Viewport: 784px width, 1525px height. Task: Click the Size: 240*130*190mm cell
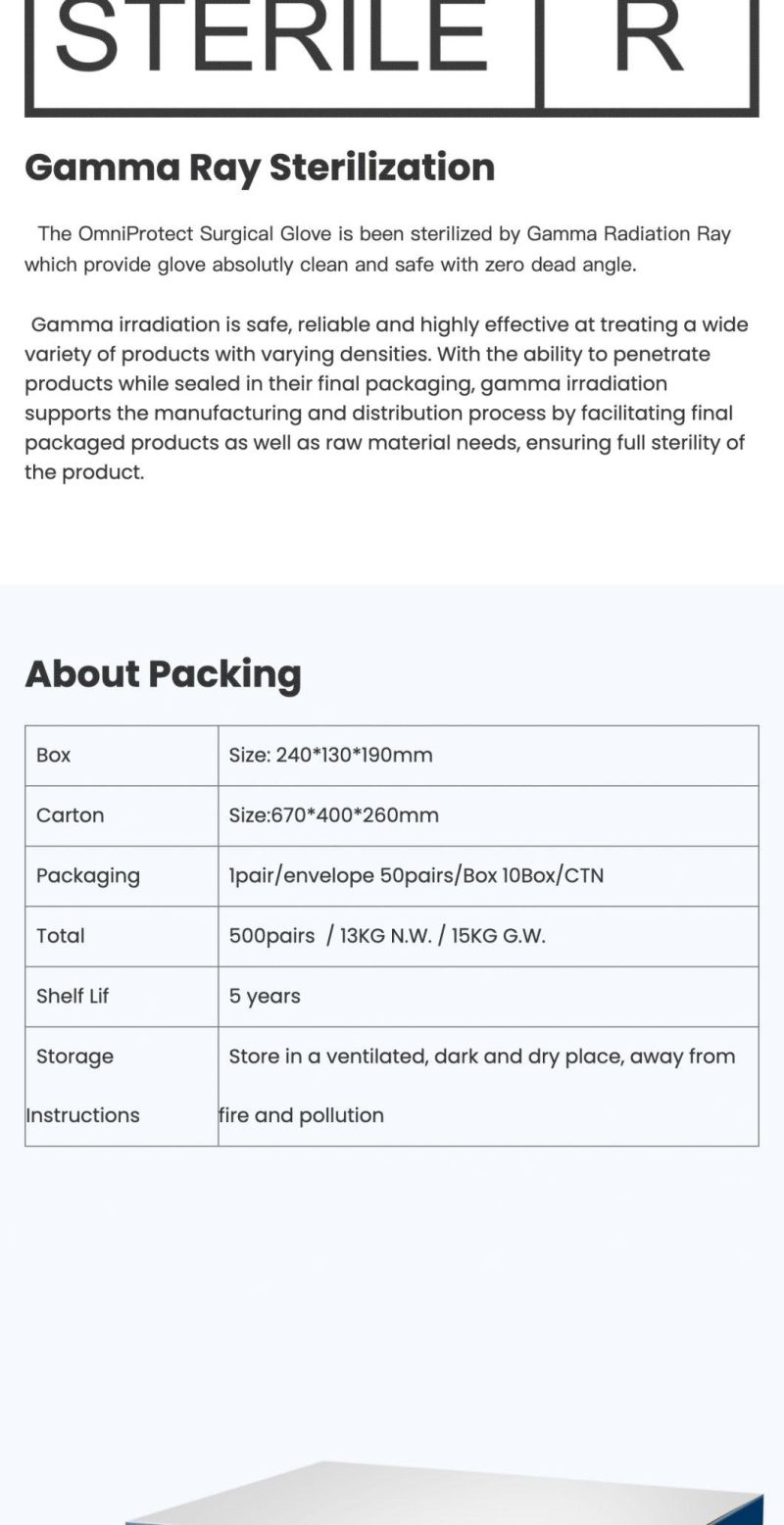[488, 756]
